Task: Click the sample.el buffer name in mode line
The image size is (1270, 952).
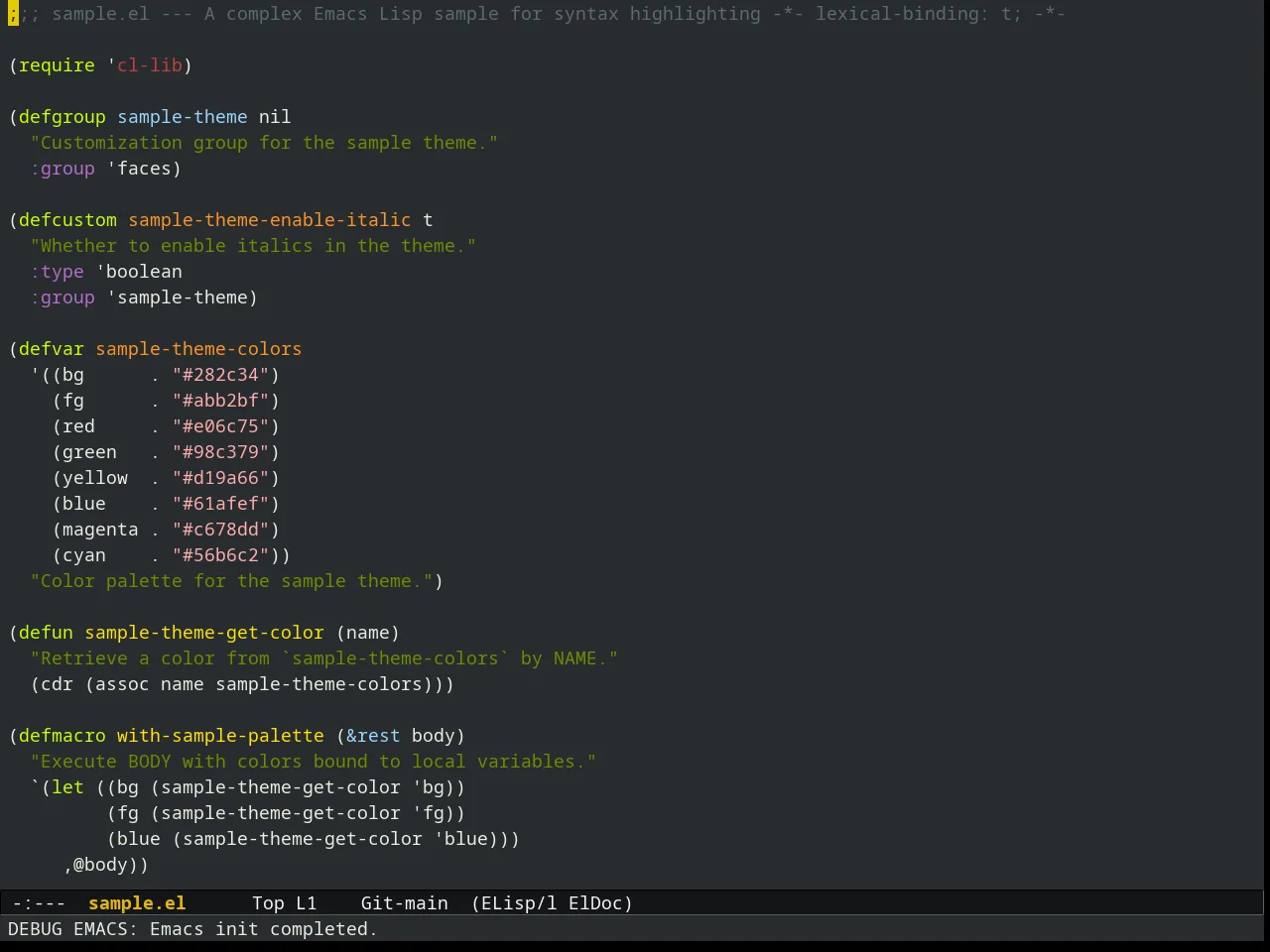Action: [137, 903]
